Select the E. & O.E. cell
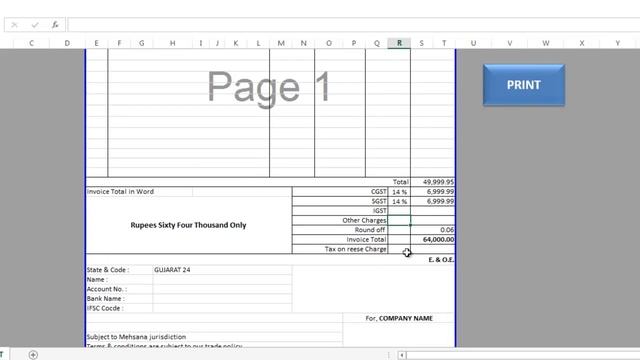The height and width of the screenshot is (360, 640). tap(441, 260)
